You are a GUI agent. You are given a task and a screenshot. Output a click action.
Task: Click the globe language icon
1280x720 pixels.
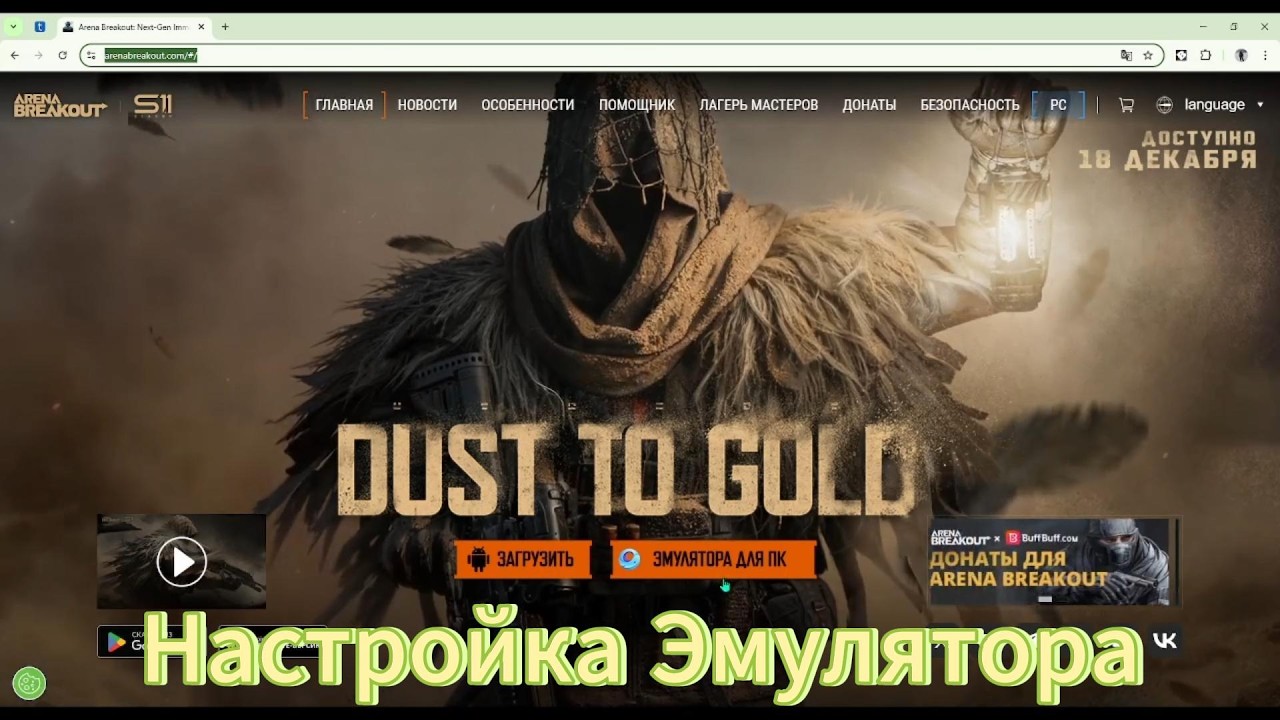pos(1164,105)
